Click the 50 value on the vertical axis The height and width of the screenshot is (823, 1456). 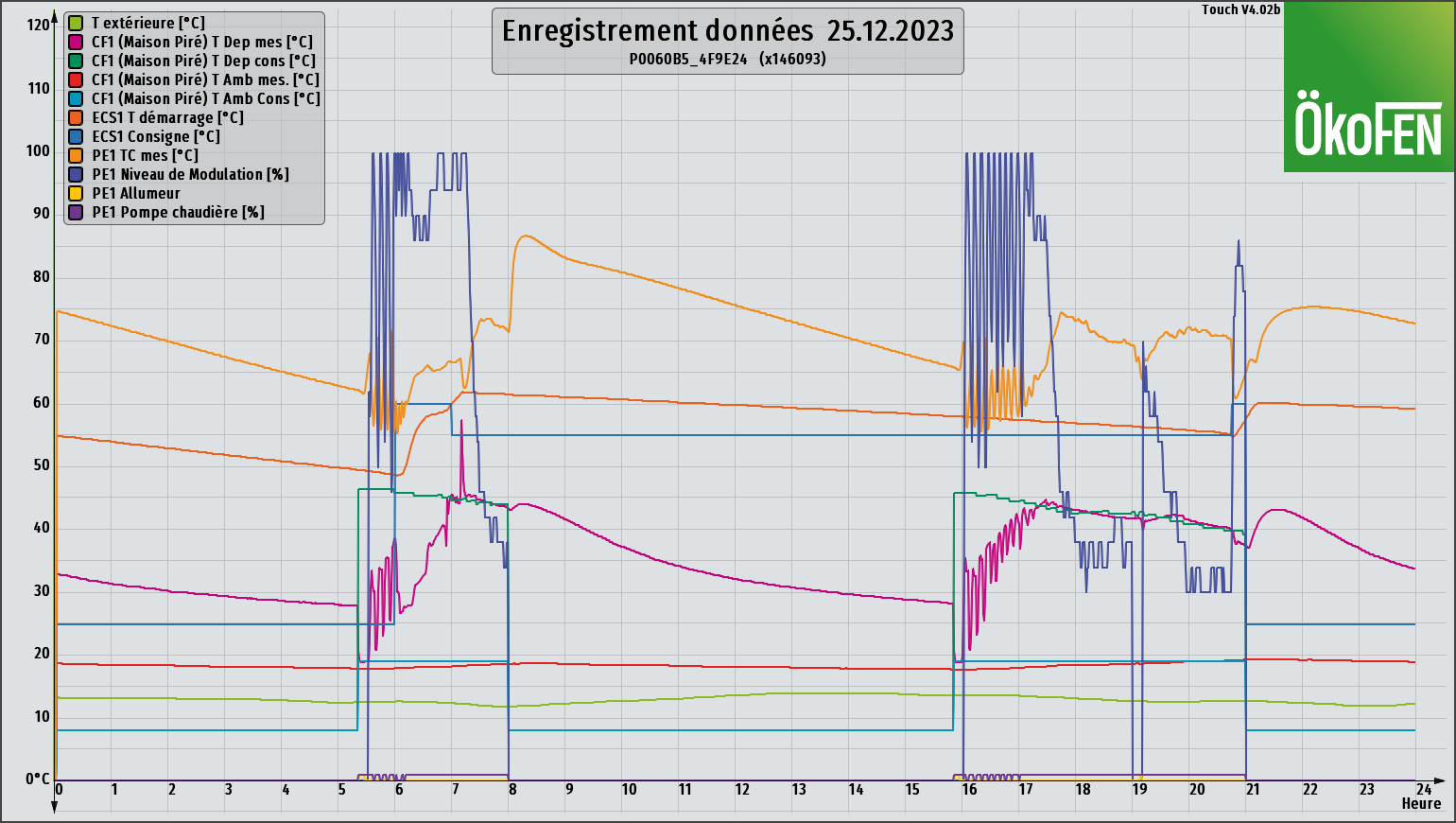pyautogui.click(x=42, y=464)
